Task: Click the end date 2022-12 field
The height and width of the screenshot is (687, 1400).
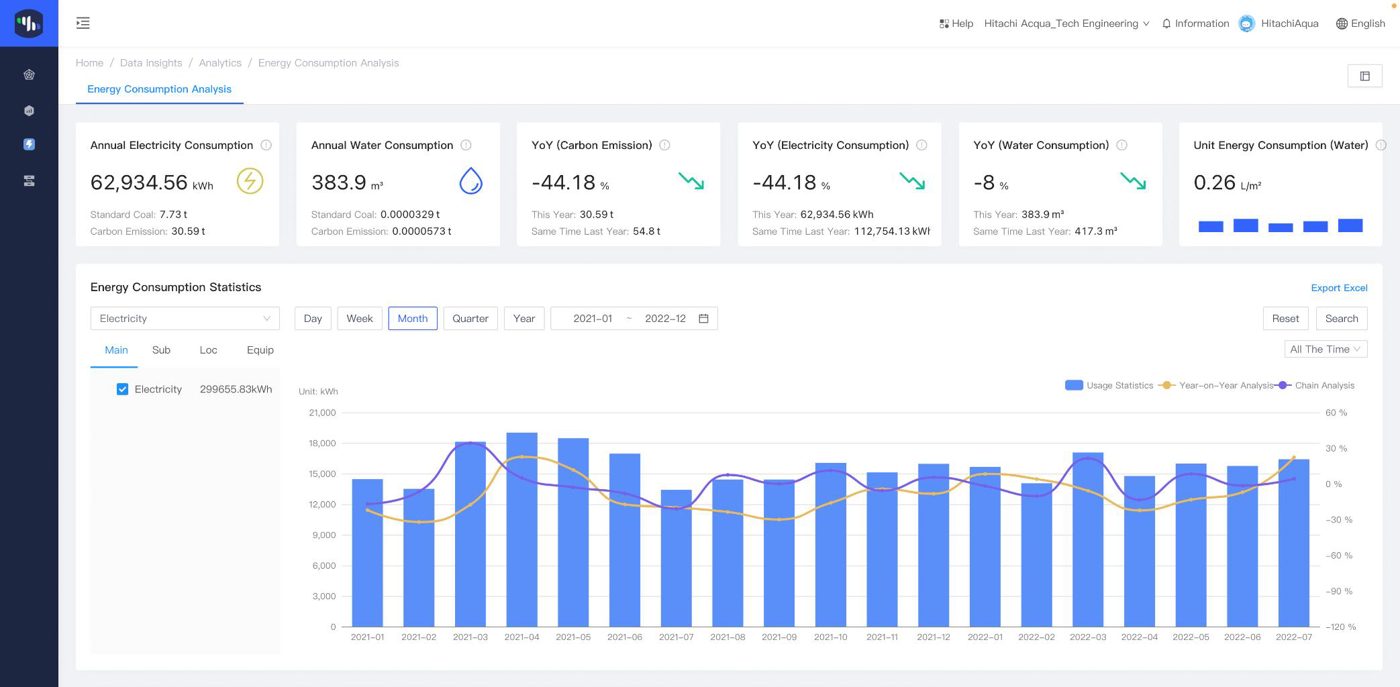Action: coord(665,319)
